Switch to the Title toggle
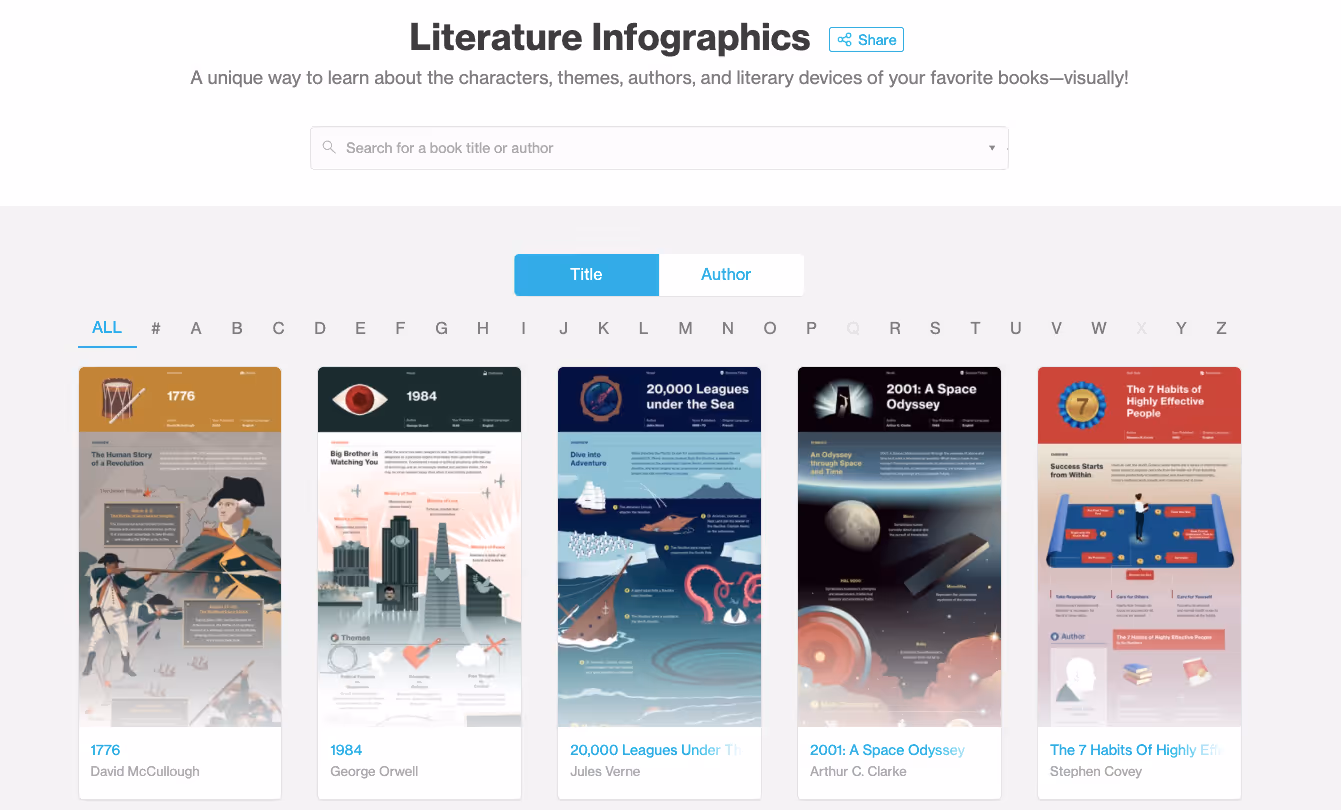The height and width of the screenshot is (810, 1341). coord(587,275)
